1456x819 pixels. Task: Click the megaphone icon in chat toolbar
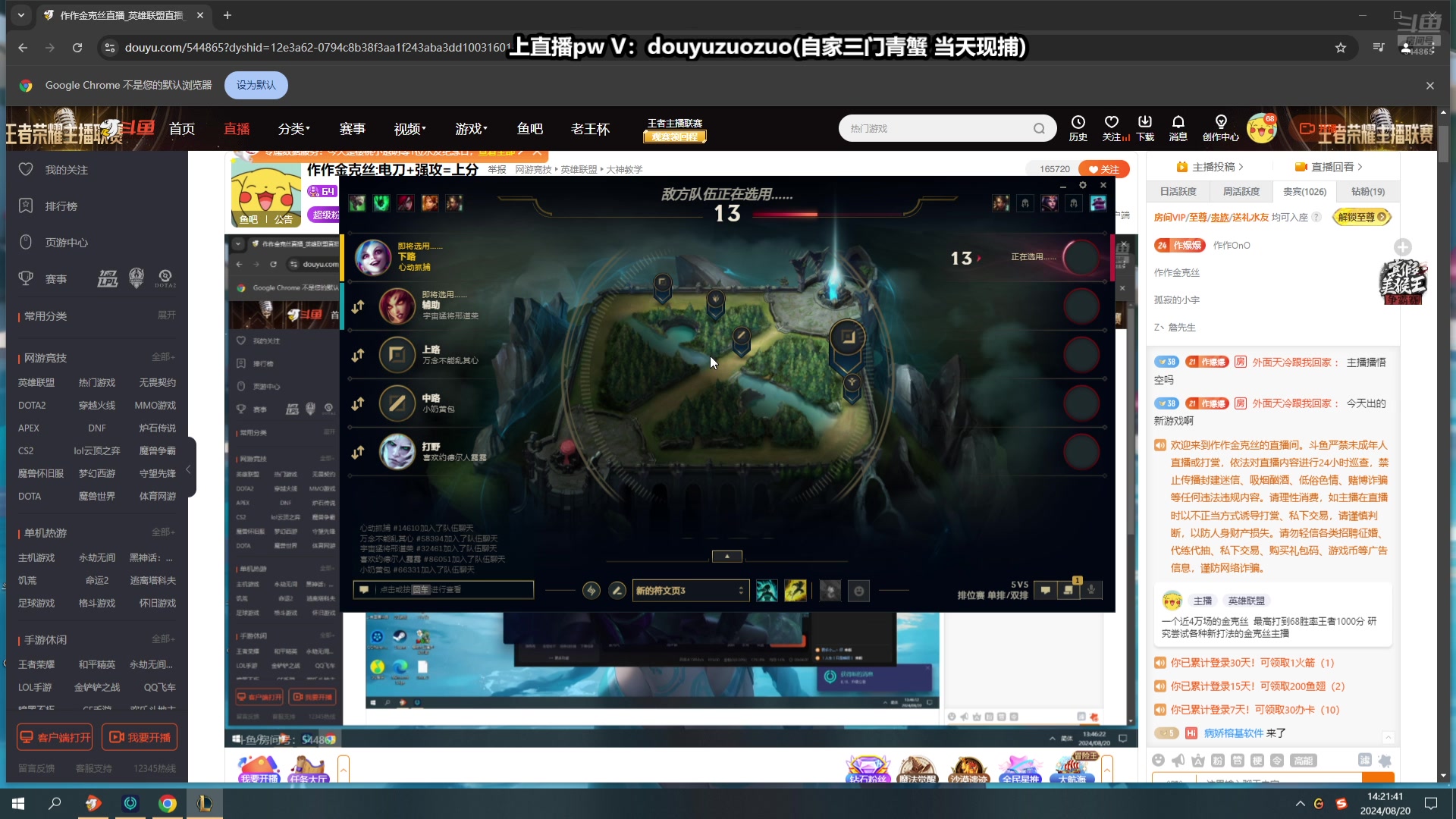click(x=1178, y=760)
